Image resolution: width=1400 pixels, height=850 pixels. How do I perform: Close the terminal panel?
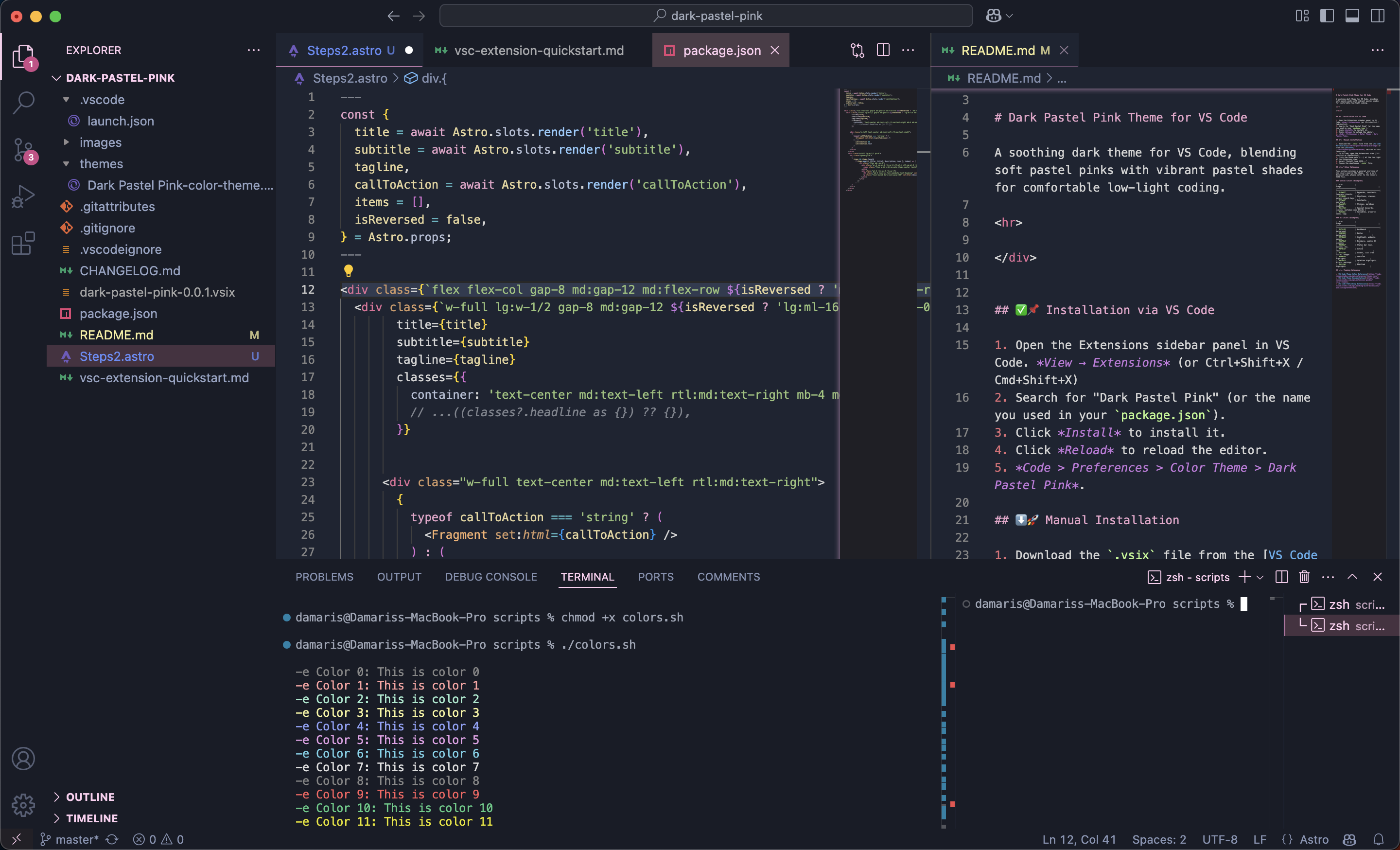coord(1377,577)
